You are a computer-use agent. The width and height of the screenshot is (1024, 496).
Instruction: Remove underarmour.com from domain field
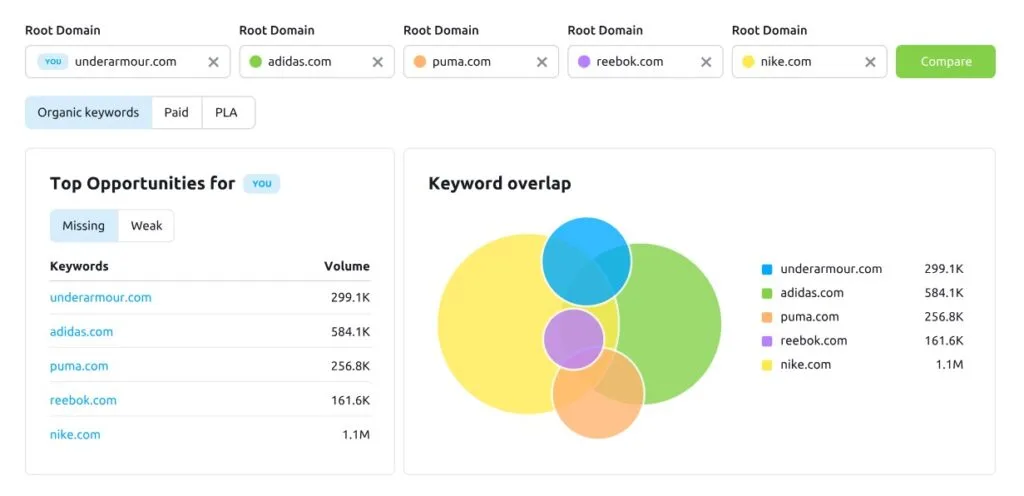pyautogui.click(x=214, y=62)
